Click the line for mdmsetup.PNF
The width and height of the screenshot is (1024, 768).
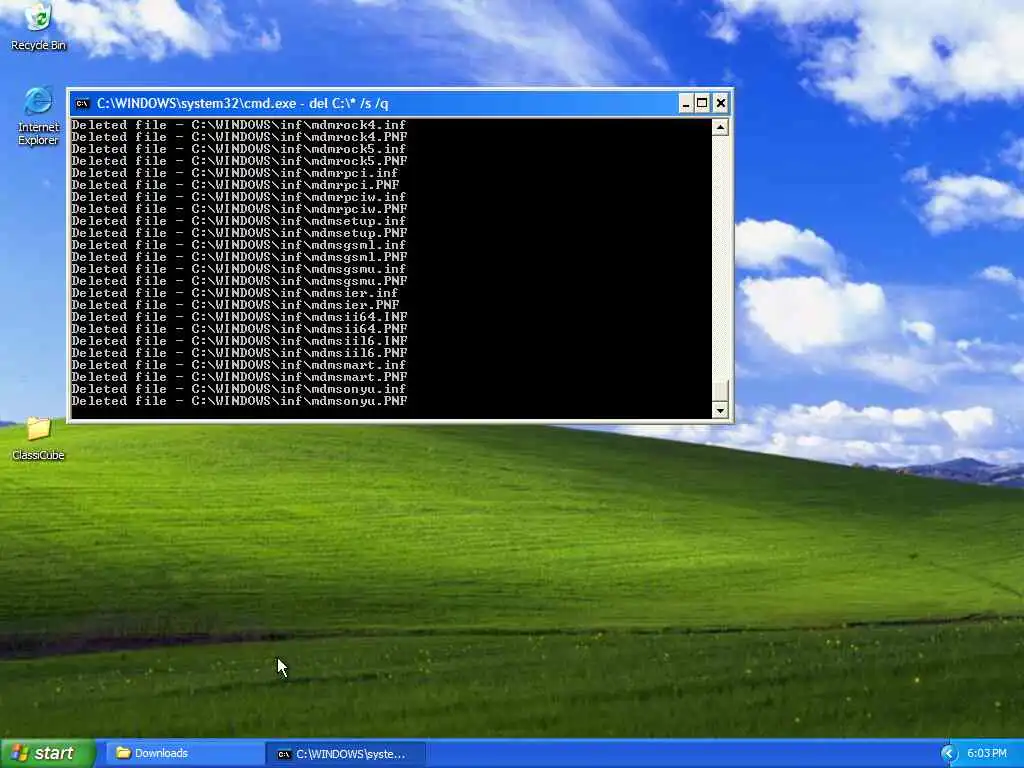(x=240, y=232)
